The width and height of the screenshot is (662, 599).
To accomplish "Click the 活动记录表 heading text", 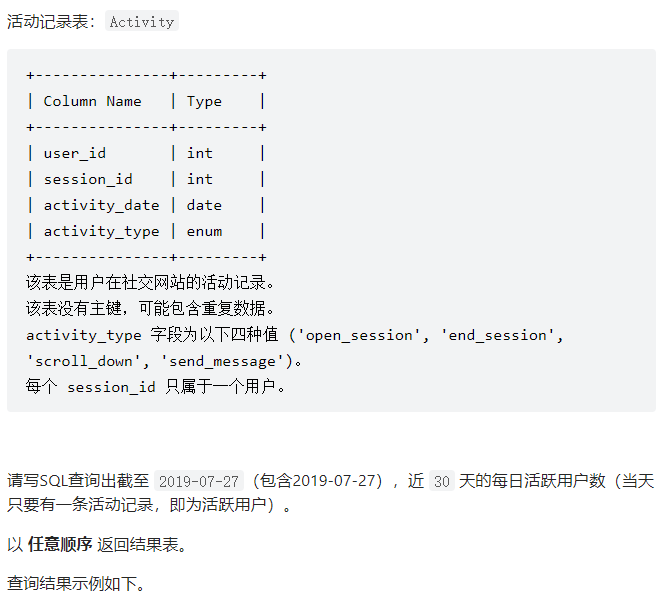I will coord(48,22).
